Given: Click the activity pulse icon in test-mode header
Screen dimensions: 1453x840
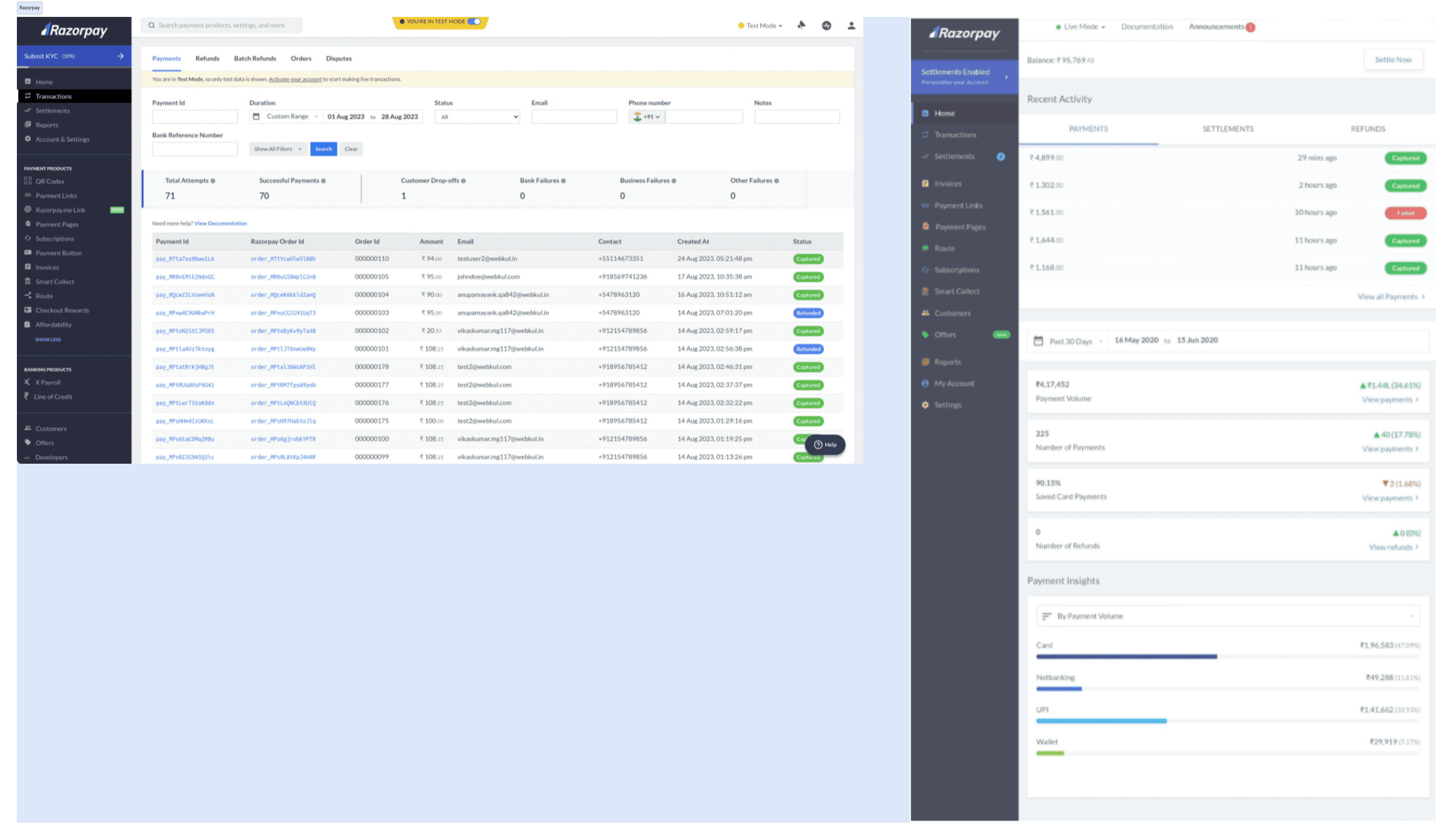Looking at the screenshot, I should 827,25.
